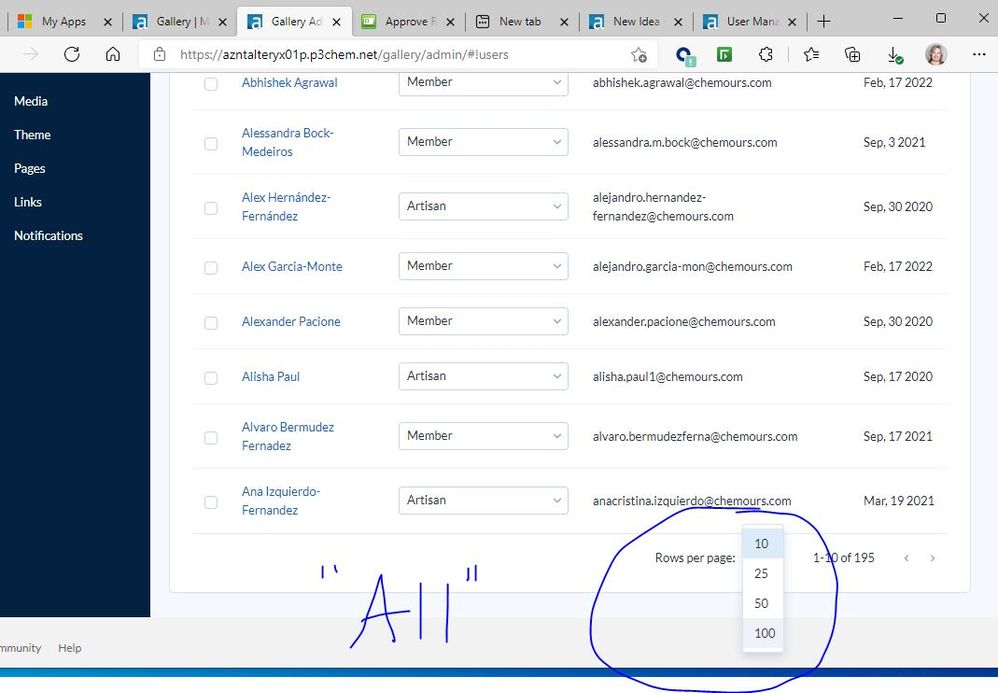Open role dropdown for Alessandra Bock-Medeiros
Viewport: 998px width, 693px height.
483,142
